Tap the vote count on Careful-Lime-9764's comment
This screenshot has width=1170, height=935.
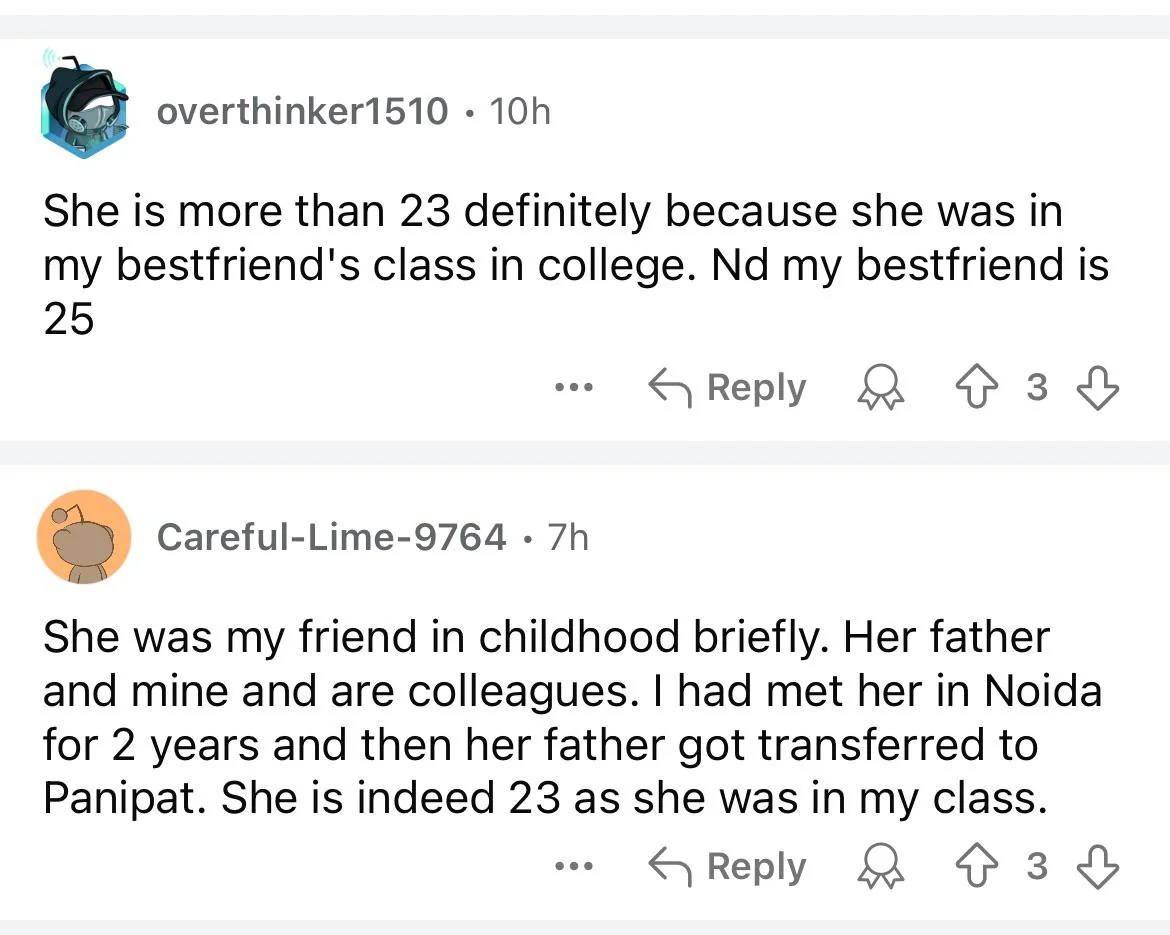point(1038,866)
